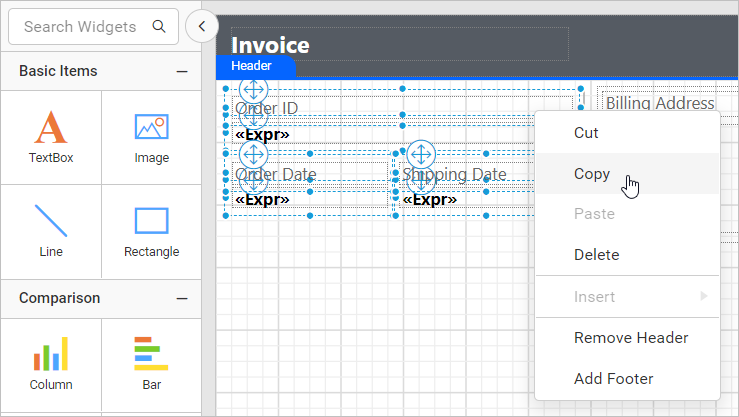Choose Copy from the context menu
This screenshot has width=739, height=417.
[591, 173]
